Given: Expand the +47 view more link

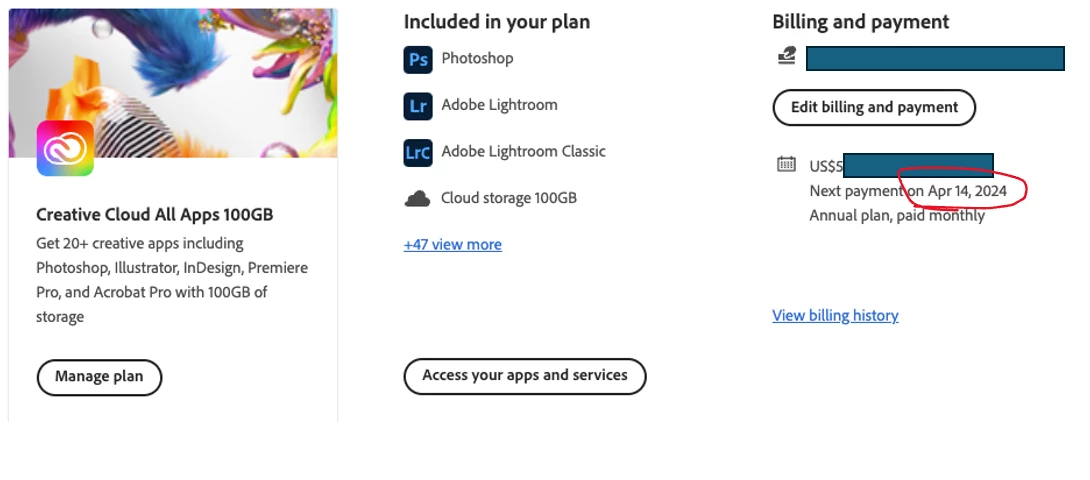Looking at the screenshot, I should click(x=452, y=244).
